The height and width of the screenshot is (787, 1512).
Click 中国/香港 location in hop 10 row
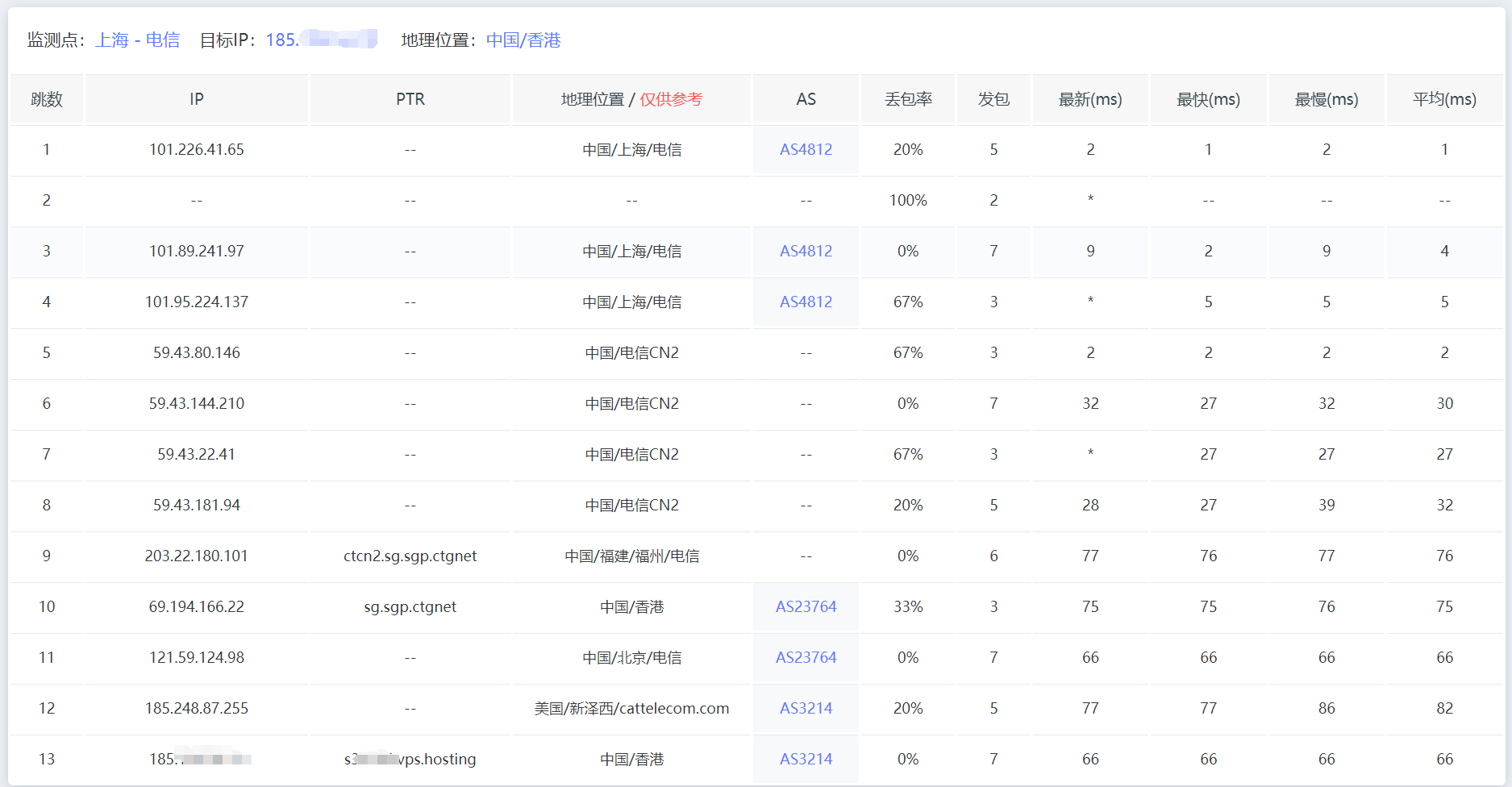coord(631,606)
